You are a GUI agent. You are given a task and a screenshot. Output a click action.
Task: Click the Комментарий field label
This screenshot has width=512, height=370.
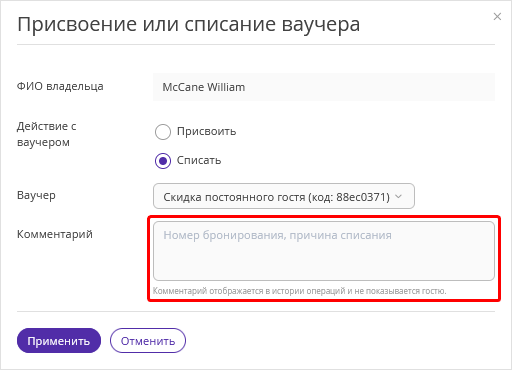[55, 234]
